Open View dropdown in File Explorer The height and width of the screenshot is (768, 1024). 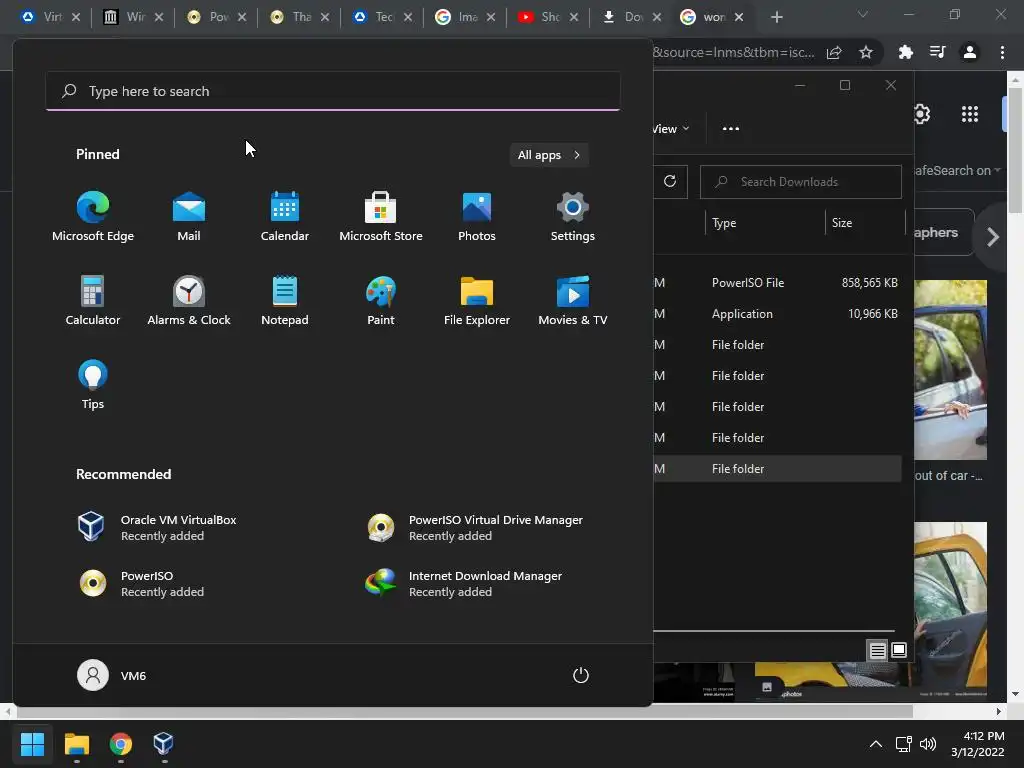pyautogui.click(x=671, y=129)
